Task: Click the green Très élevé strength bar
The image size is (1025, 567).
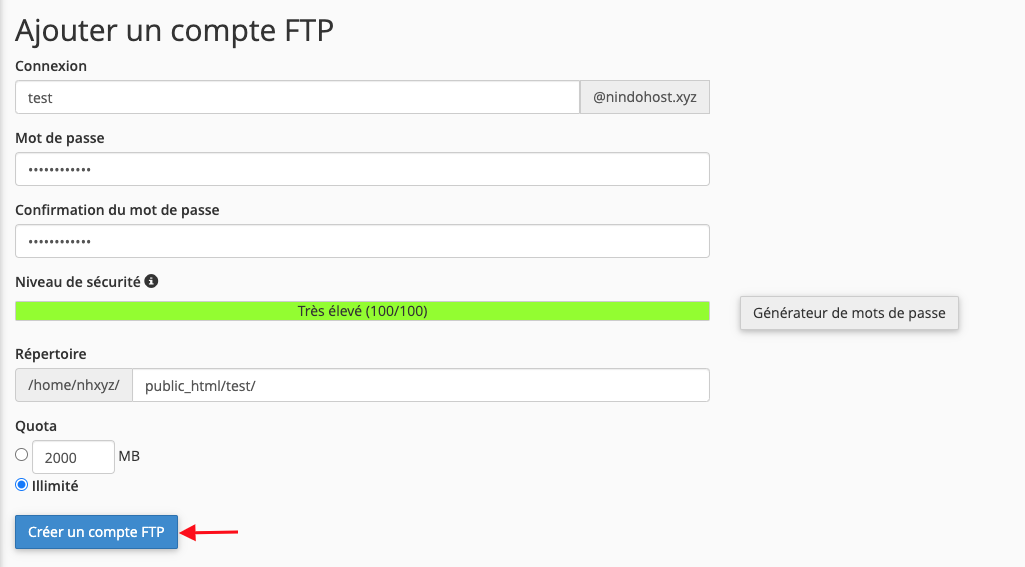Action: click(x=362, y=311)
